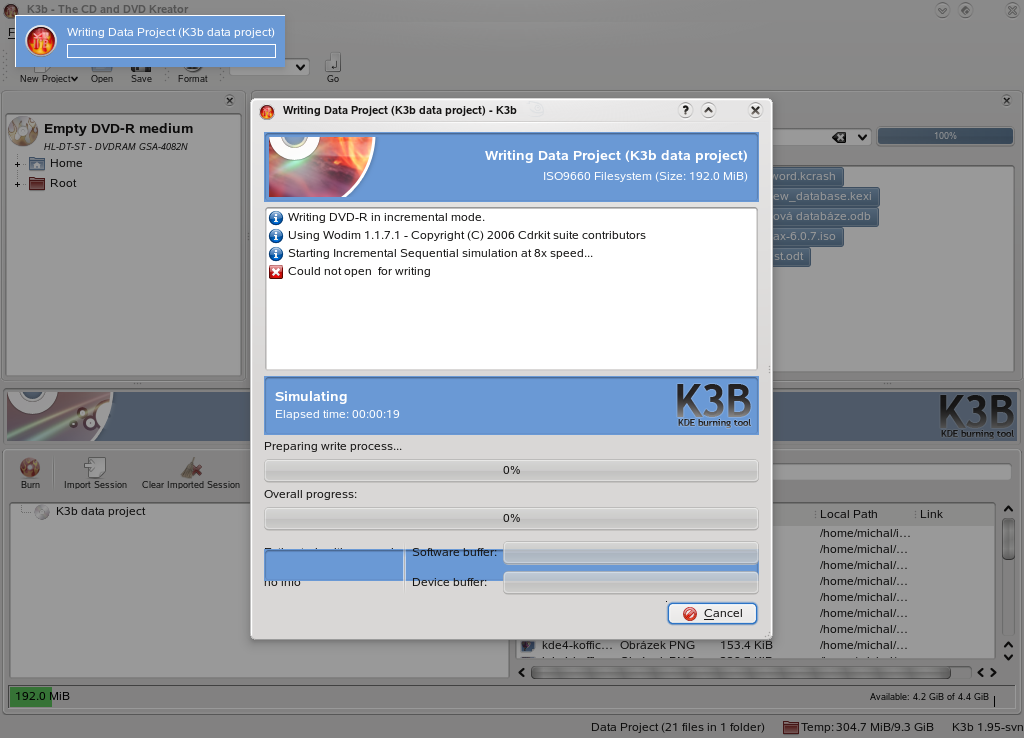Click the Temp folder status bar icon
The image size is (1024, 738).
[790, 727]
